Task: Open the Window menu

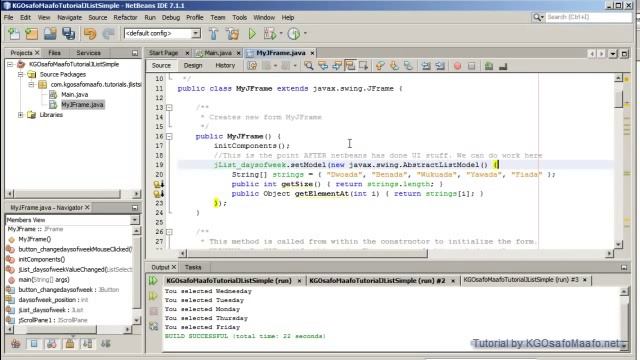Action: point(264,18)
